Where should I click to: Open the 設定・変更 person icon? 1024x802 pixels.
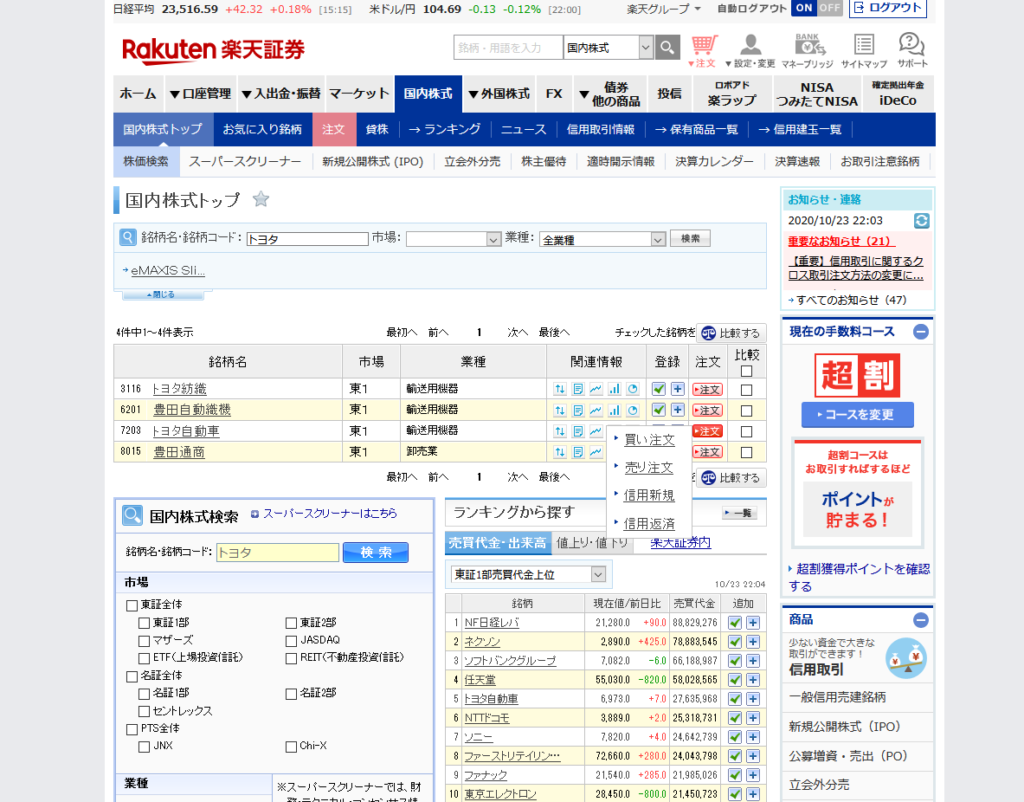pos(750,51)
